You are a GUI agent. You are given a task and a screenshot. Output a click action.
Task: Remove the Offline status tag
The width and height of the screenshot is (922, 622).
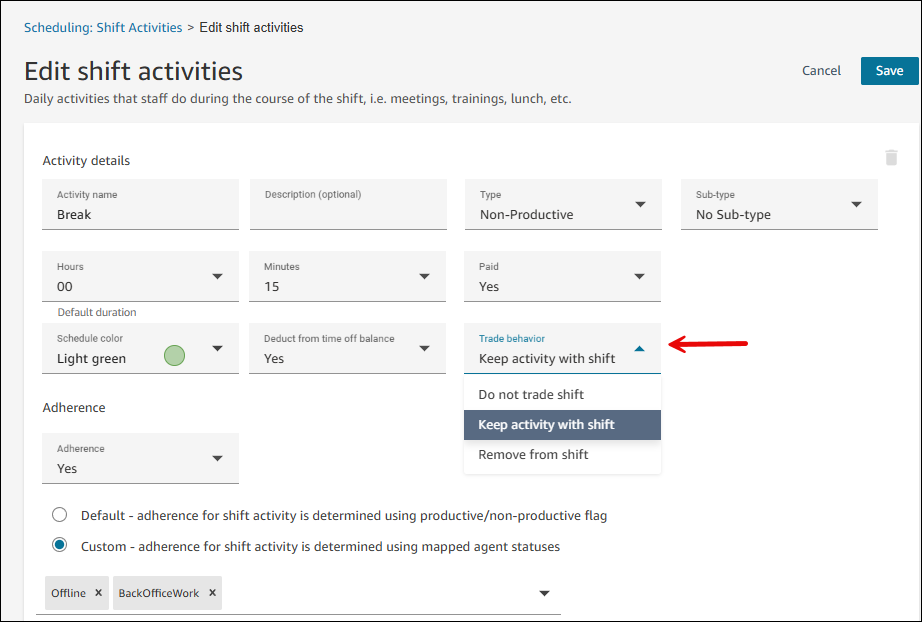point(98,593)
